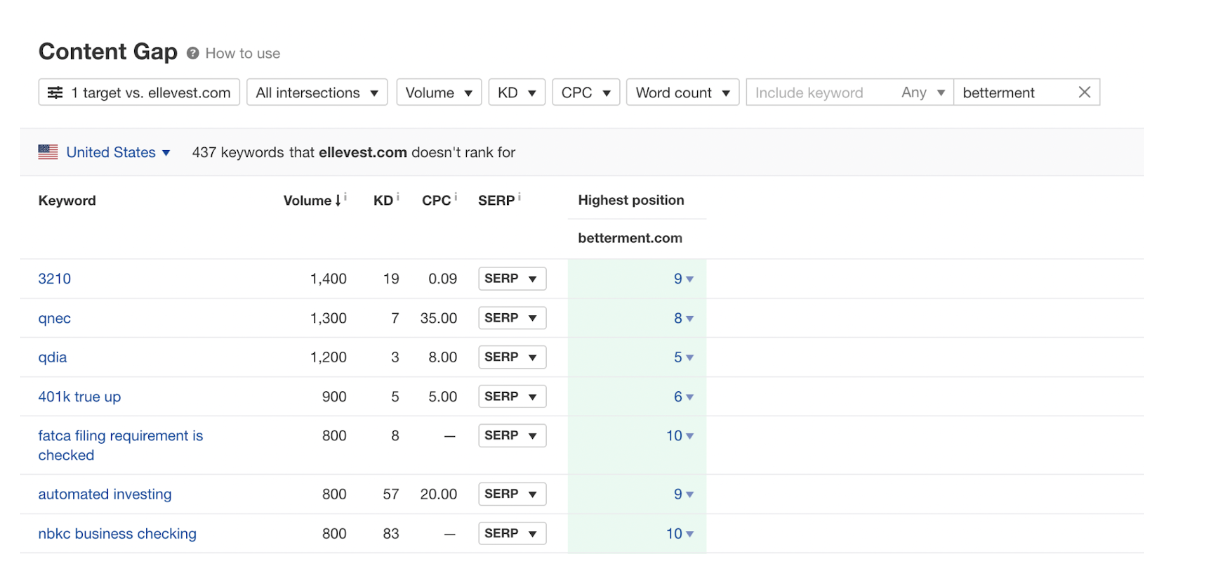The height and width of the screenshot is (588, 1206).
Task: Click the How to use link
Action: pyautogui.click(x=243, y=52)
